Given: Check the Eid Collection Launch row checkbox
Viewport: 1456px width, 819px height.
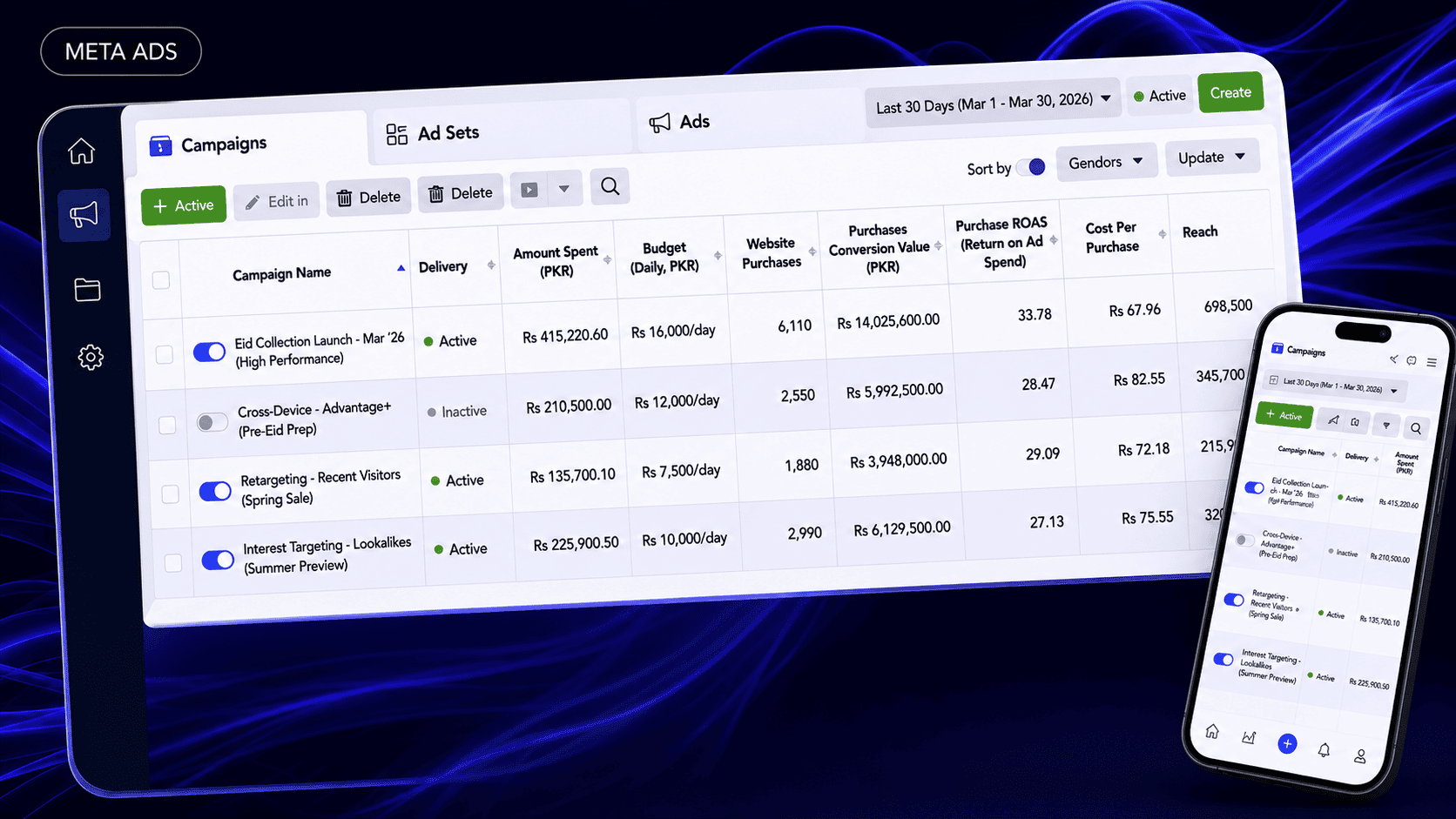Looking at the screenshot, I should point(164,354).
